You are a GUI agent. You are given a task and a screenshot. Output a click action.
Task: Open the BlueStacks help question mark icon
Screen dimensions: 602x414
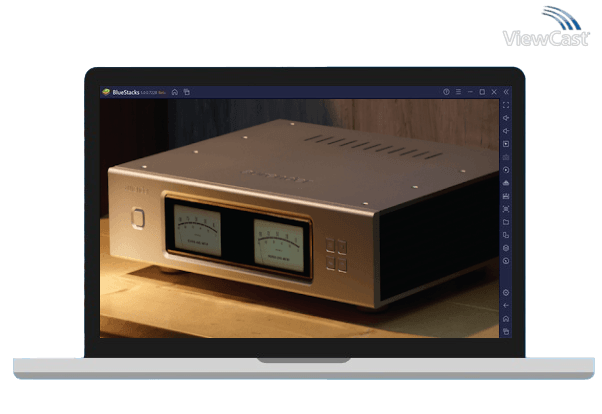[x=446, y=92]
